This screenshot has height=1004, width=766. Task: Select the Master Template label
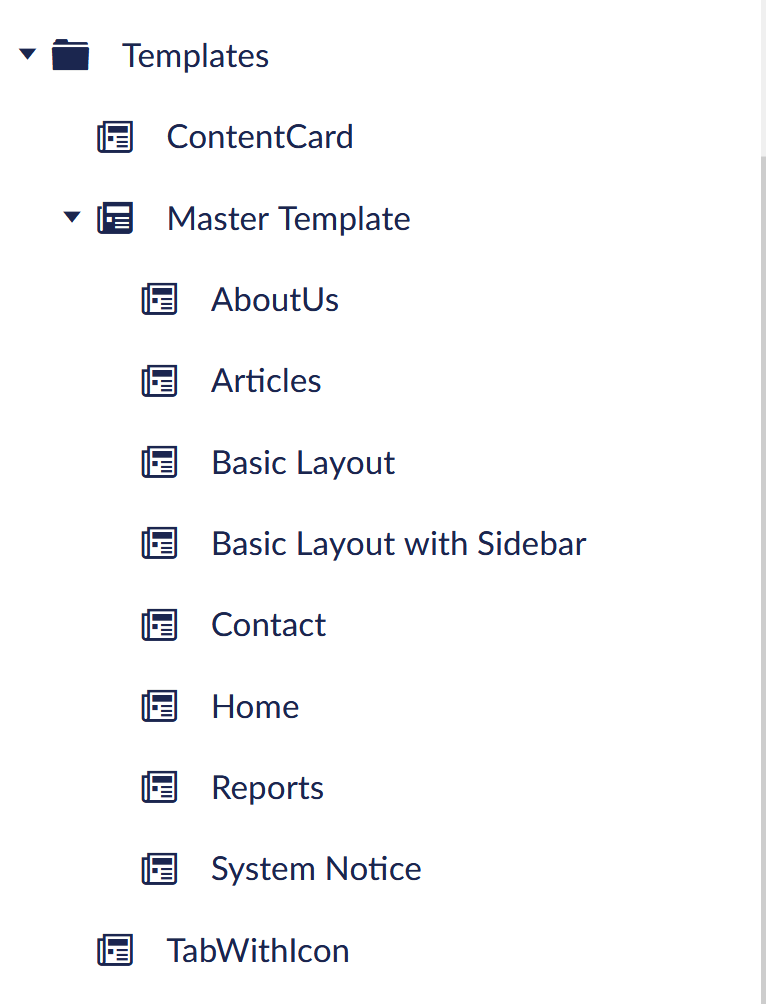click(x=289, y=218)
